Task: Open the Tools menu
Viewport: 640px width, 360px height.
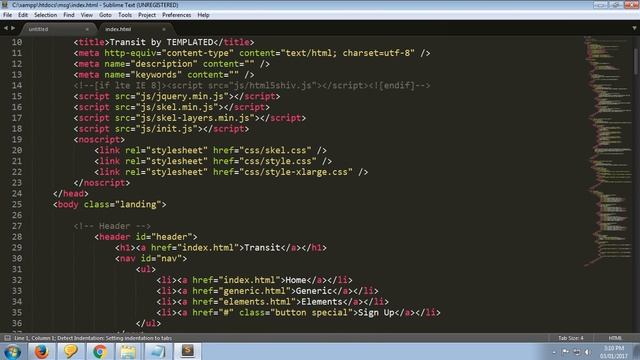Action: 125,15
